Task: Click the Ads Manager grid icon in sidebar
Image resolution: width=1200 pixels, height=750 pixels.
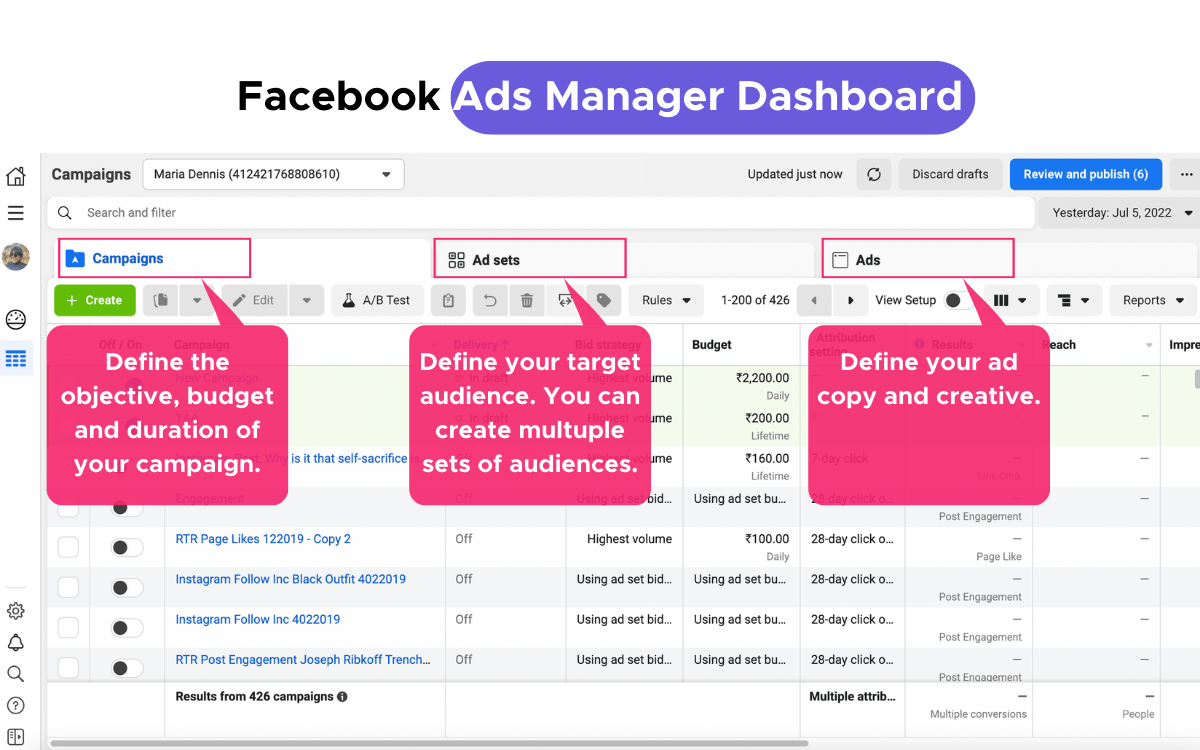Action: point(15,358)
